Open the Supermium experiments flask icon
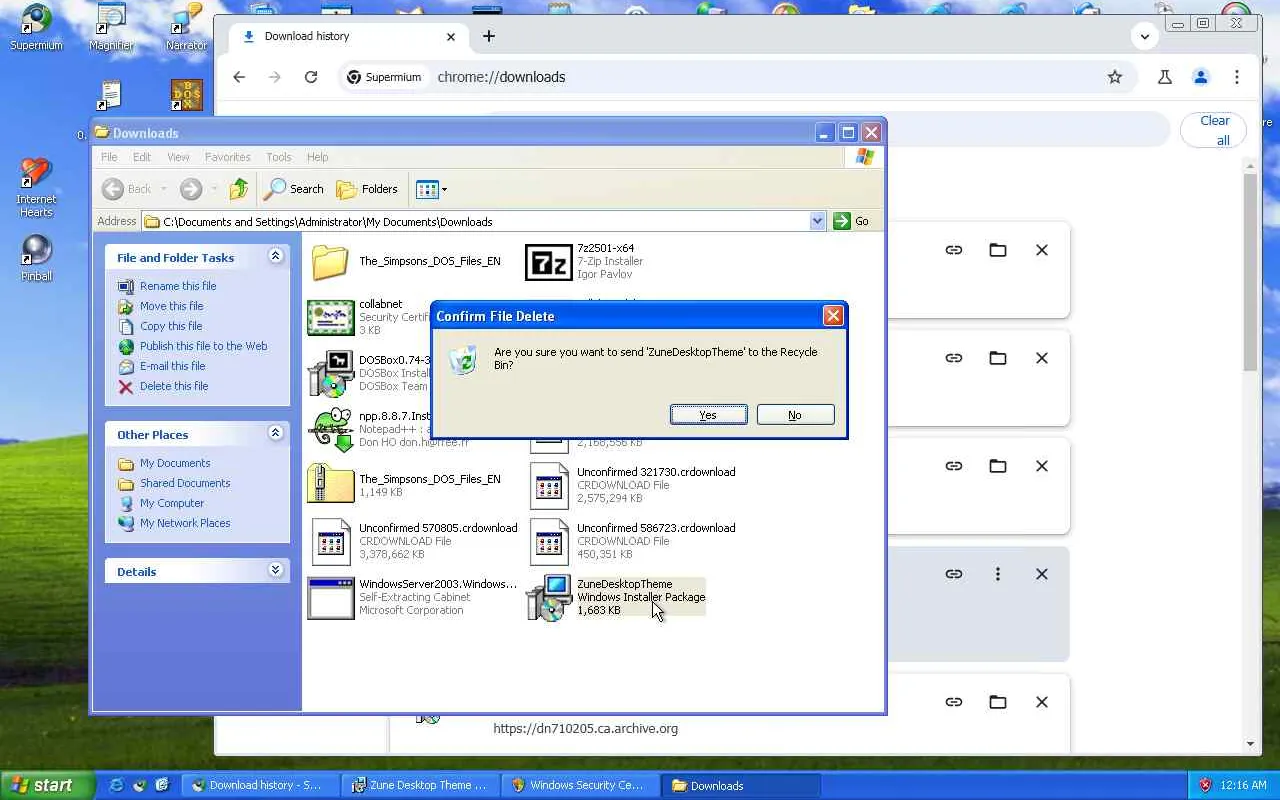Viewport: 1280px width, 800px height. pyautogui.click(x=1165, y=77)
